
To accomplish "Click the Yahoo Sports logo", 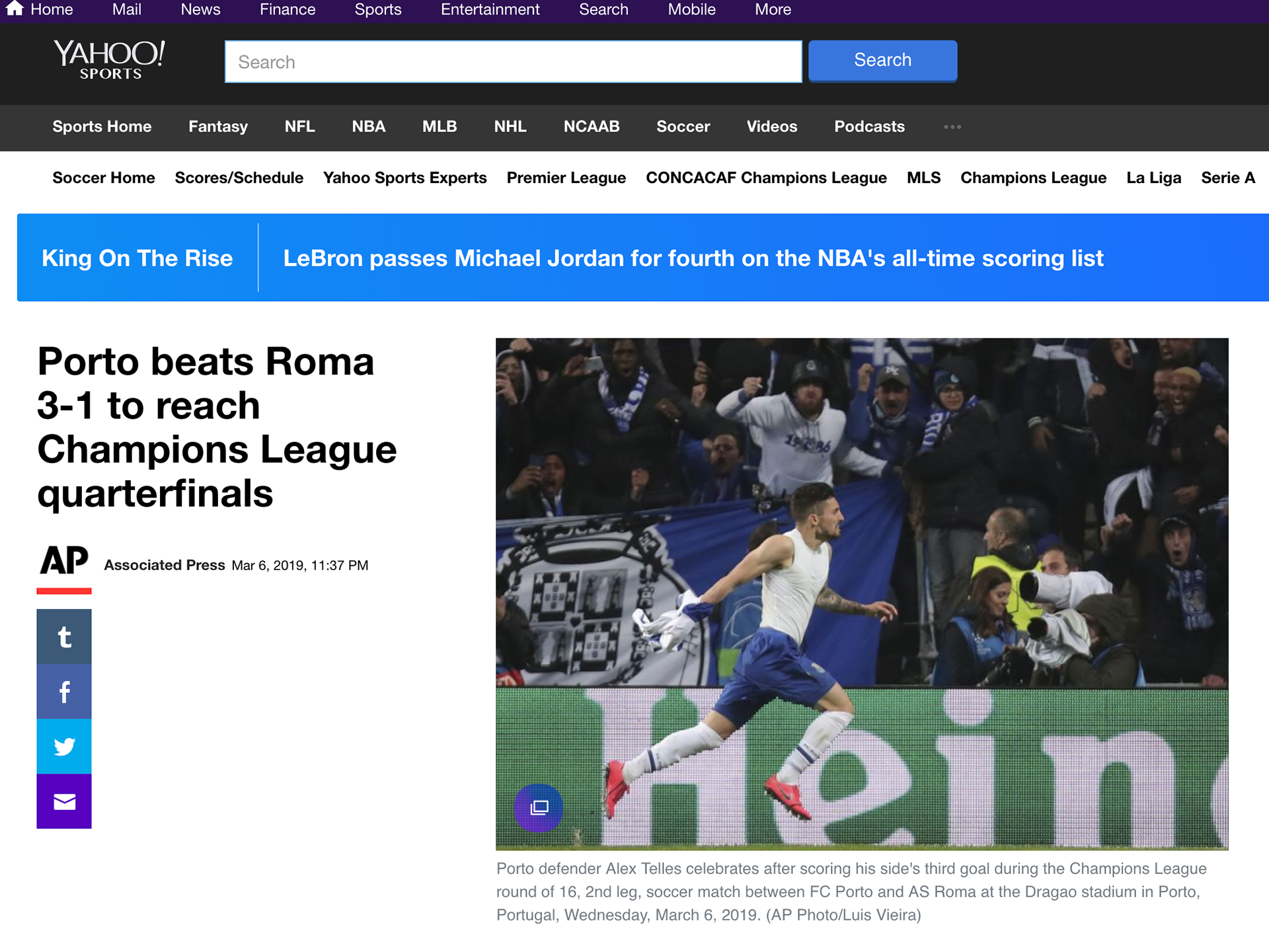I will click(110, 60).
